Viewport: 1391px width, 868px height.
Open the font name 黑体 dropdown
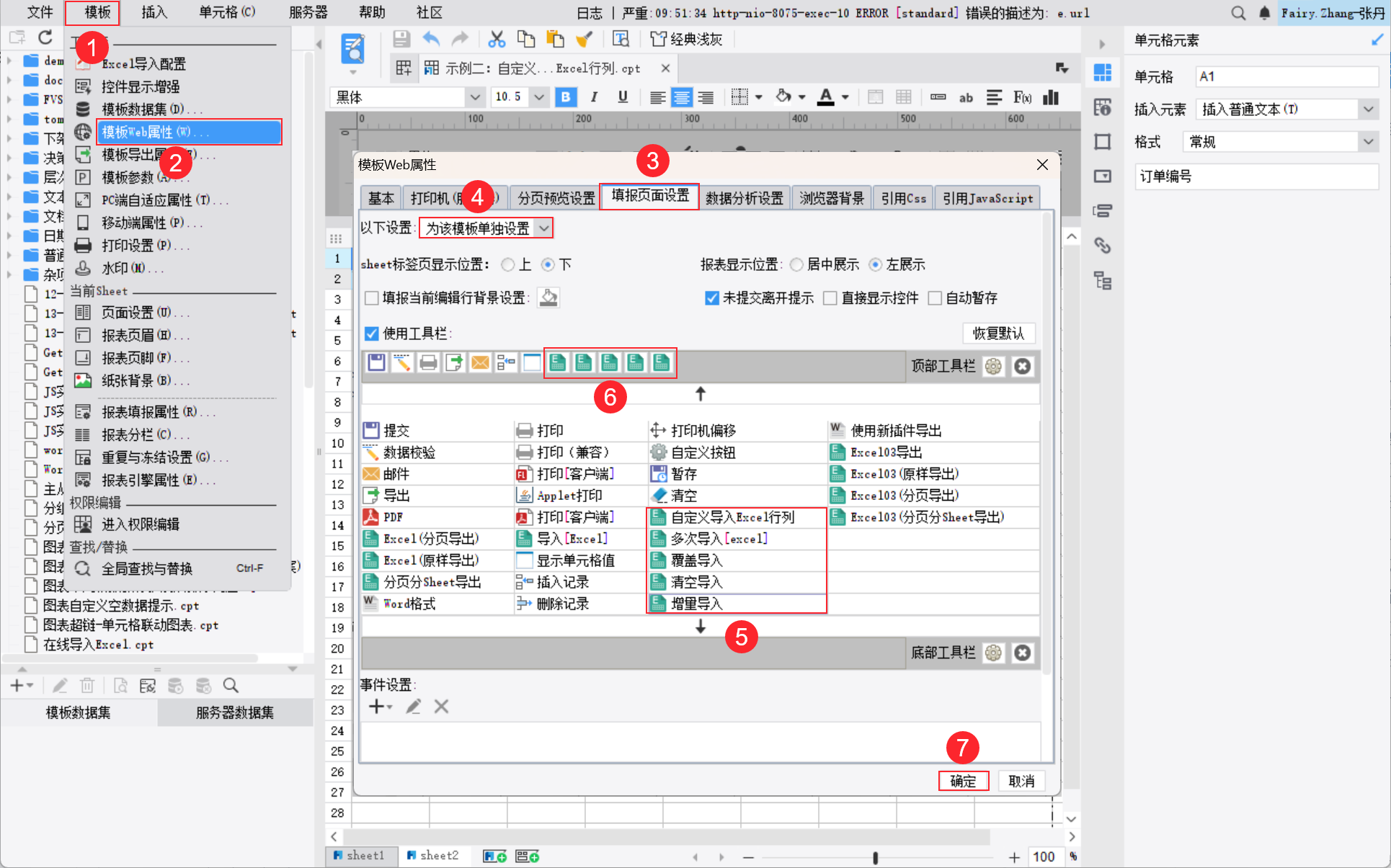click(x=474, y=97)
